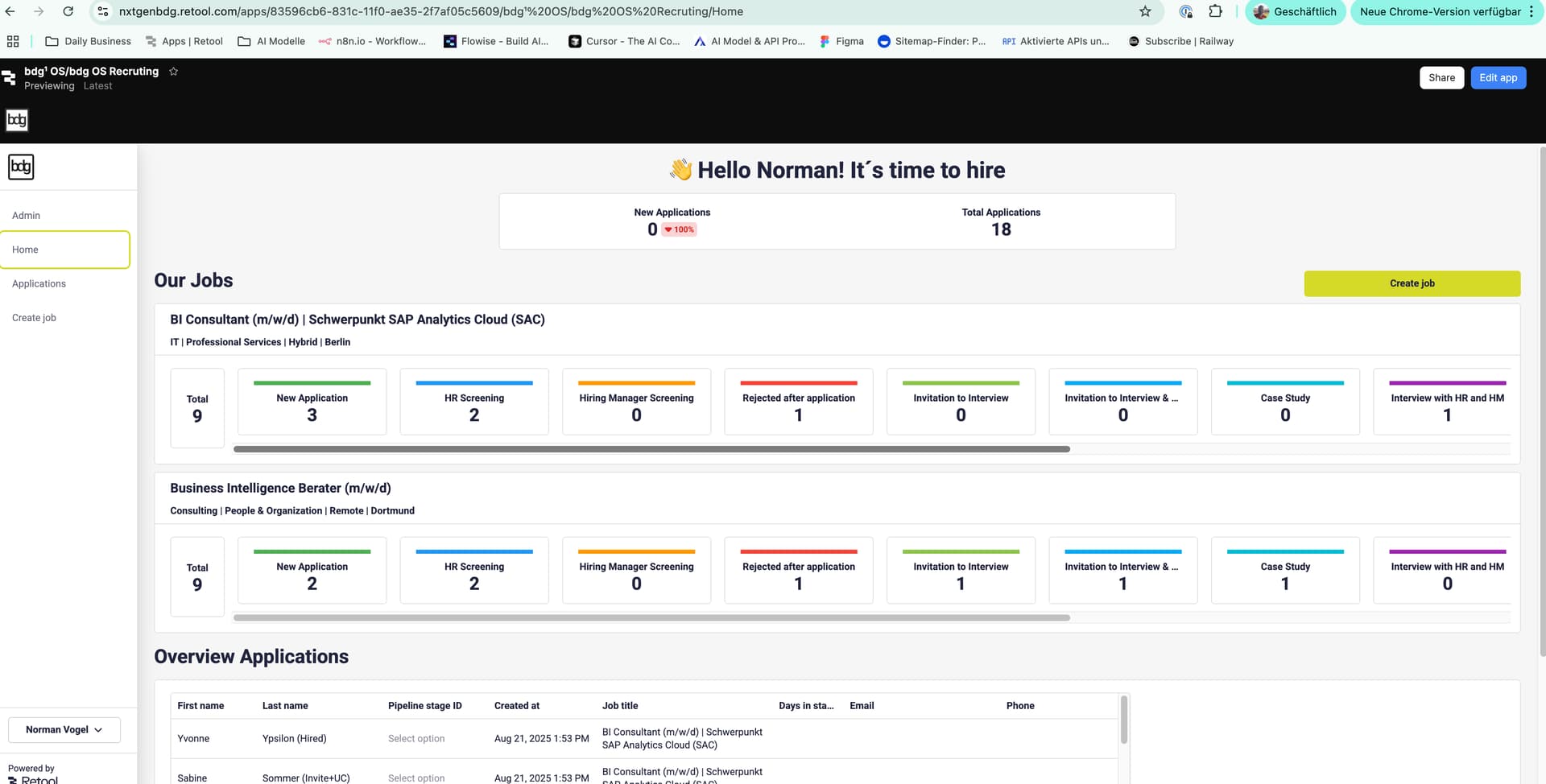
Task: Reload the page with the refresh icon
Action: point(68,11)
